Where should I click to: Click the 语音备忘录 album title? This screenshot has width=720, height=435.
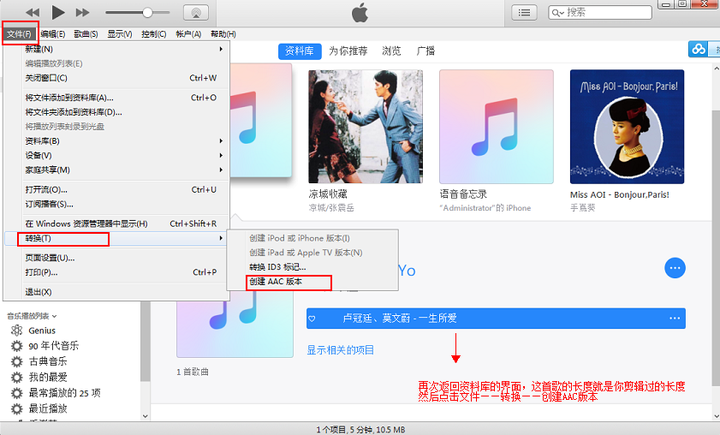coord(463,194)
